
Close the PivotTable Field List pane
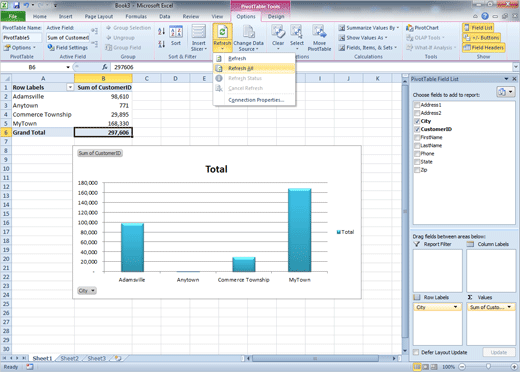514,79
